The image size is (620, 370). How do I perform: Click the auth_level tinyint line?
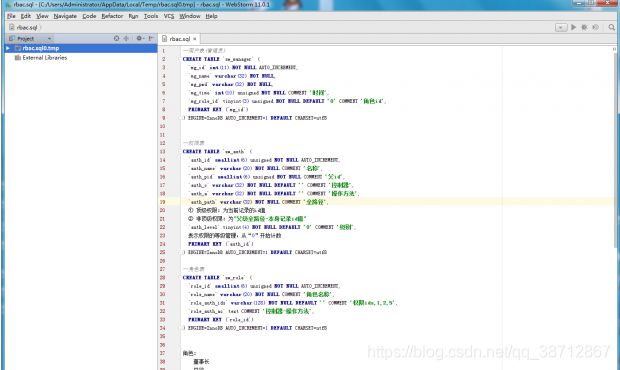272,227
